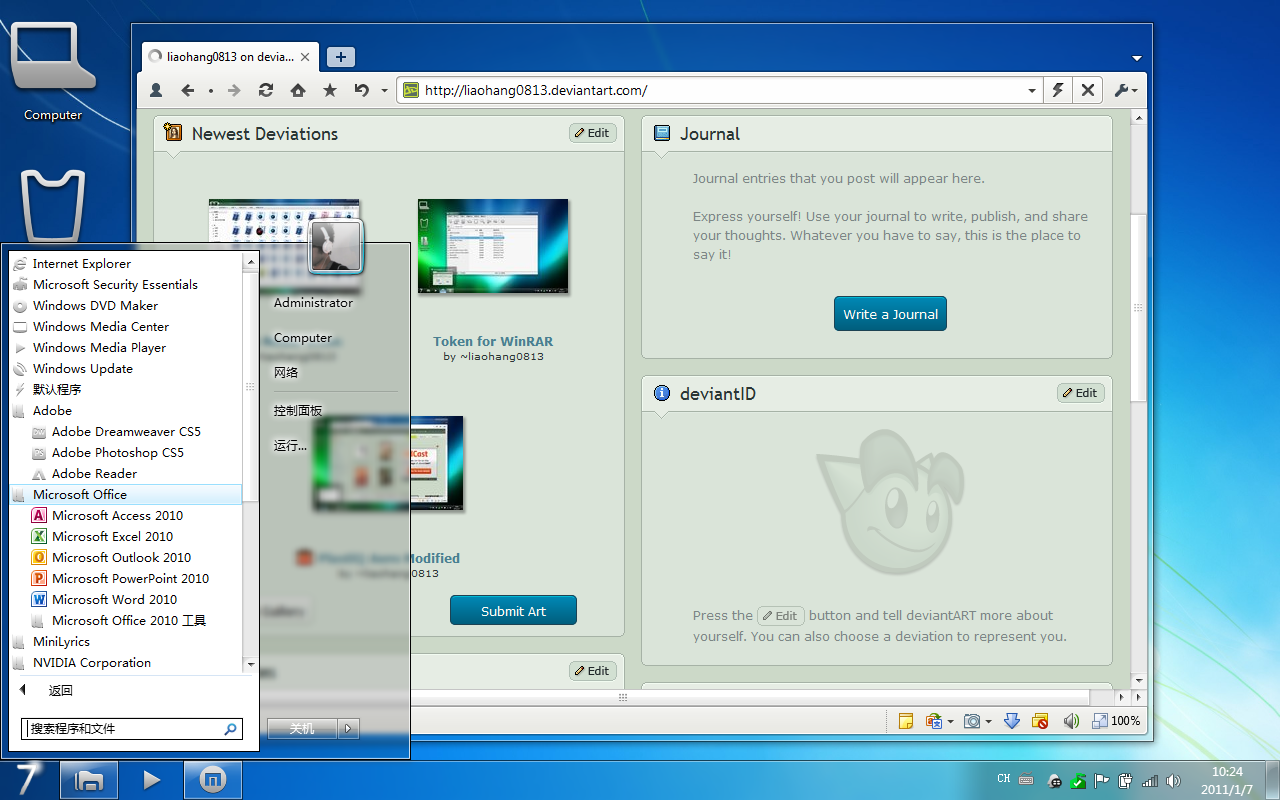Open 控制面板 from the Start menu
Screen dimensions: 1280x800
pyautogui.click(x=298, y=411)
